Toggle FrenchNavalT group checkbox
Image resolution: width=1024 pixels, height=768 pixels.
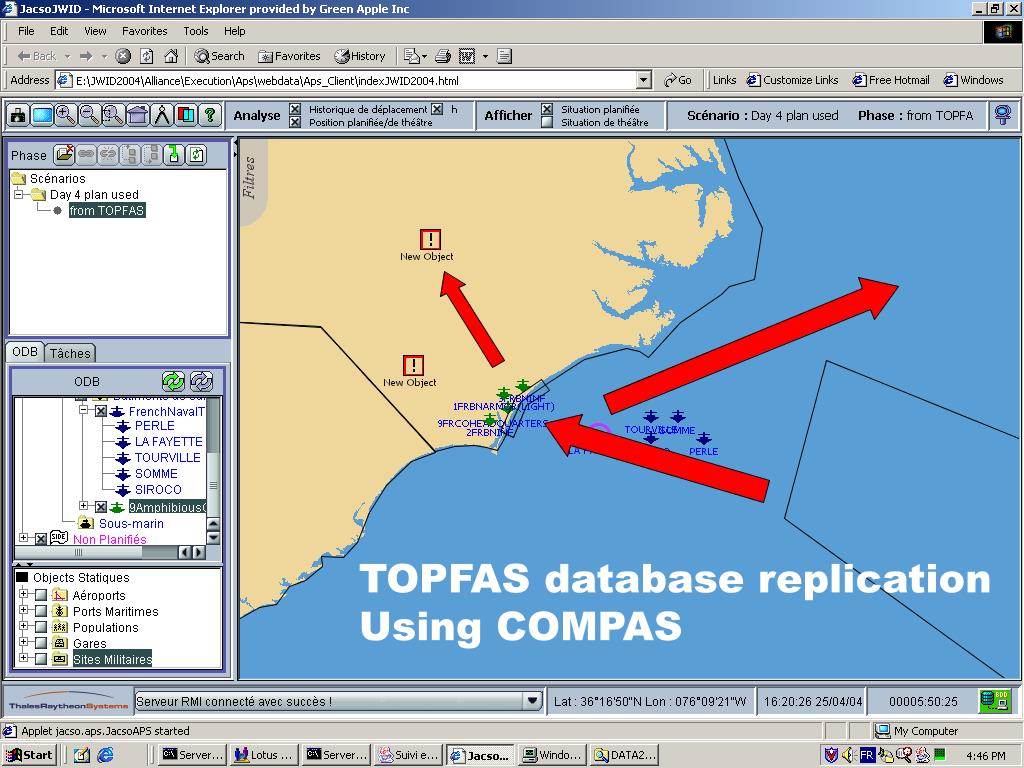tap(101, 411)
